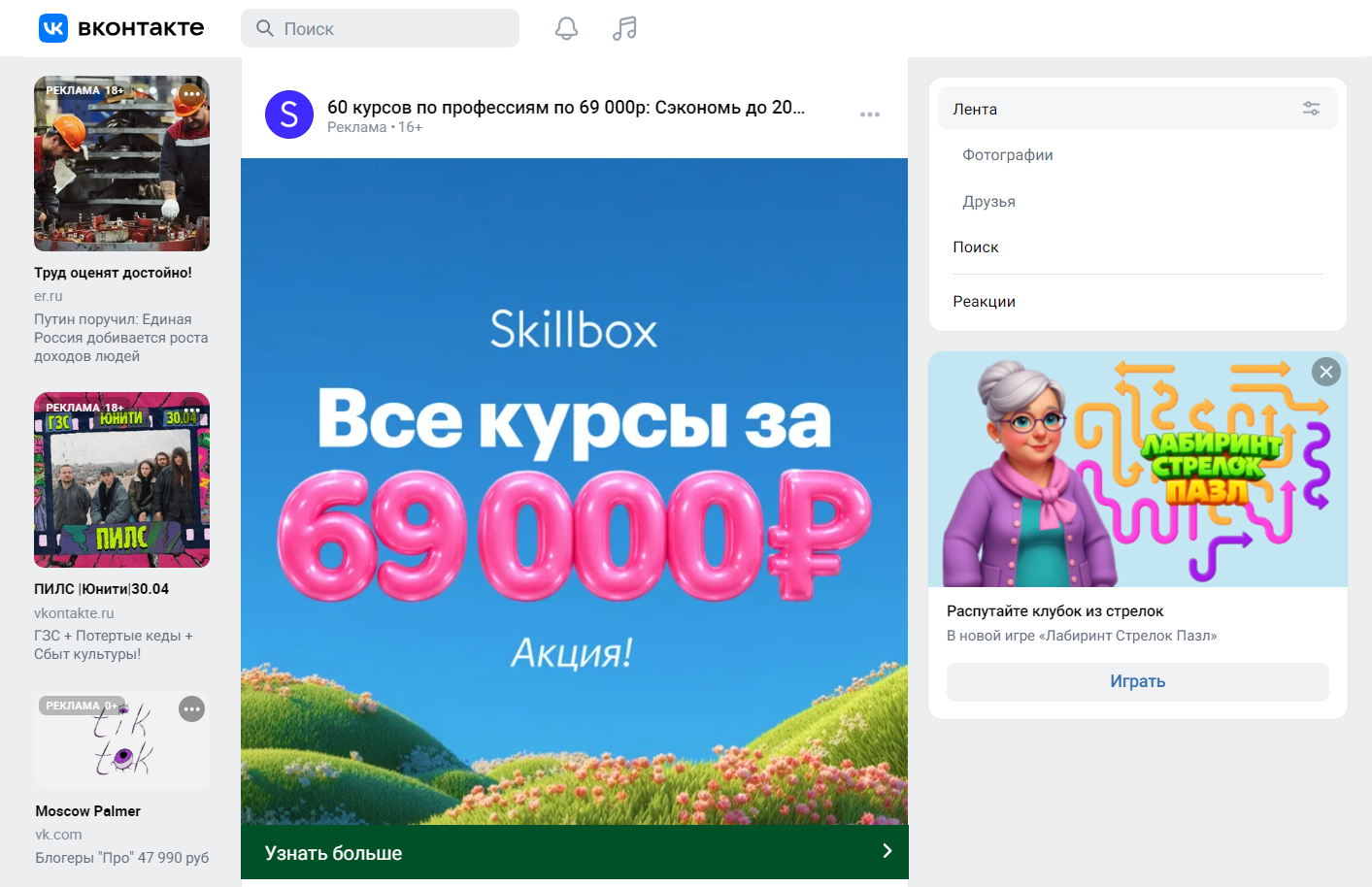Select the Фотографии feed filter
The image size is (1372, 887).
tap(1008, 155)
